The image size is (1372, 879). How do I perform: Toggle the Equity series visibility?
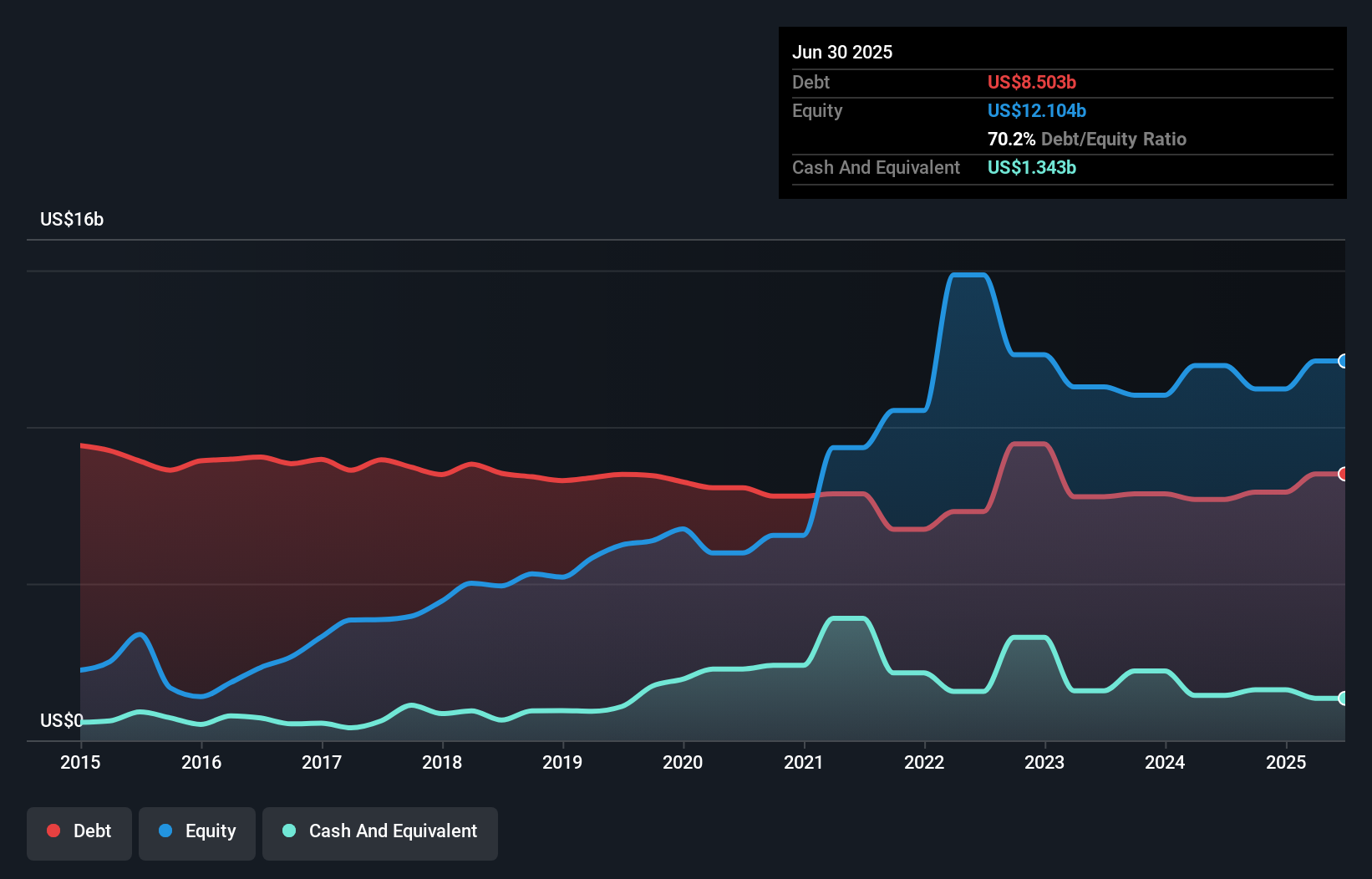pyautogui.click(x=196, y=831)
